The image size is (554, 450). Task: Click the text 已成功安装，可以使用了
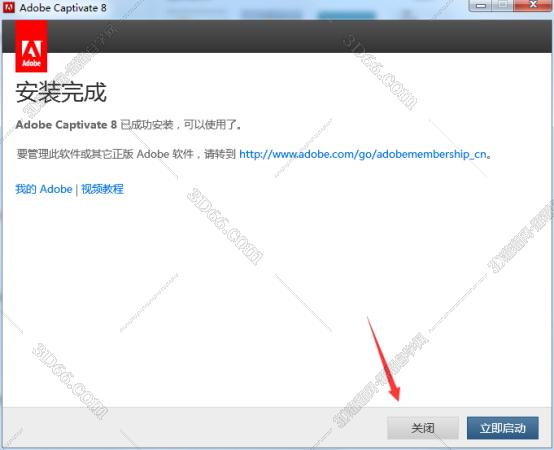pyautogui.click(x=181, y=125)
